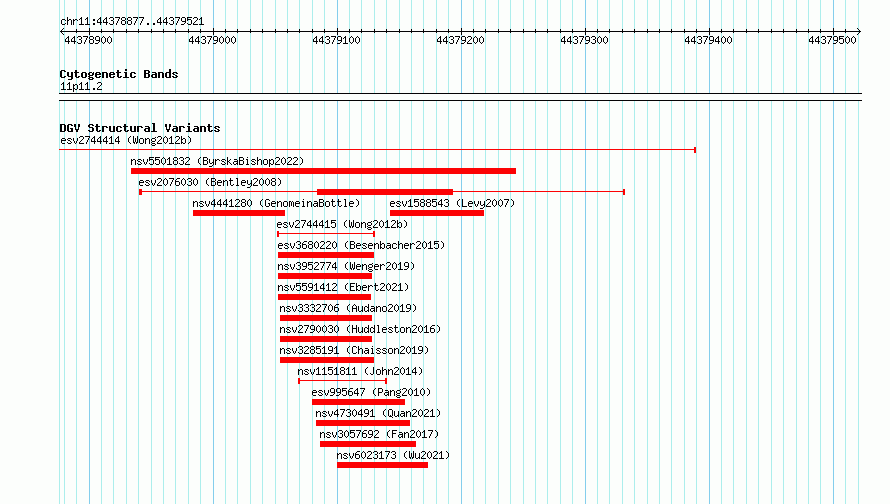Open nsv3952774 (Wenger2019) label
890x504 pixels.
(346, 266)
